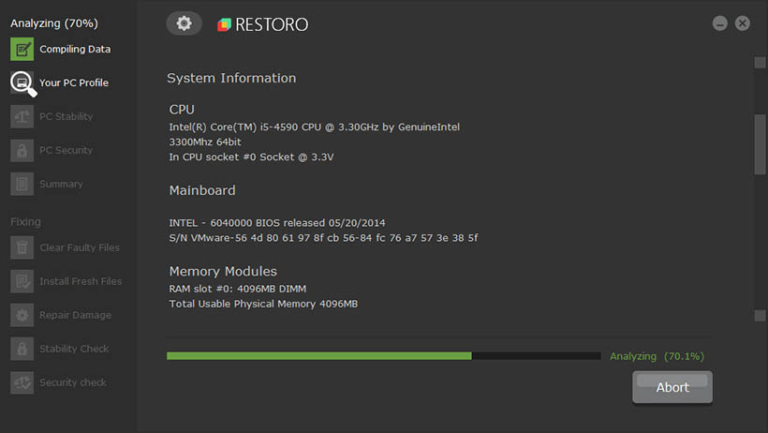The image size is (768, 433).
Task: Click the Clear Faulty Files icon
Action: coord(22,248)
